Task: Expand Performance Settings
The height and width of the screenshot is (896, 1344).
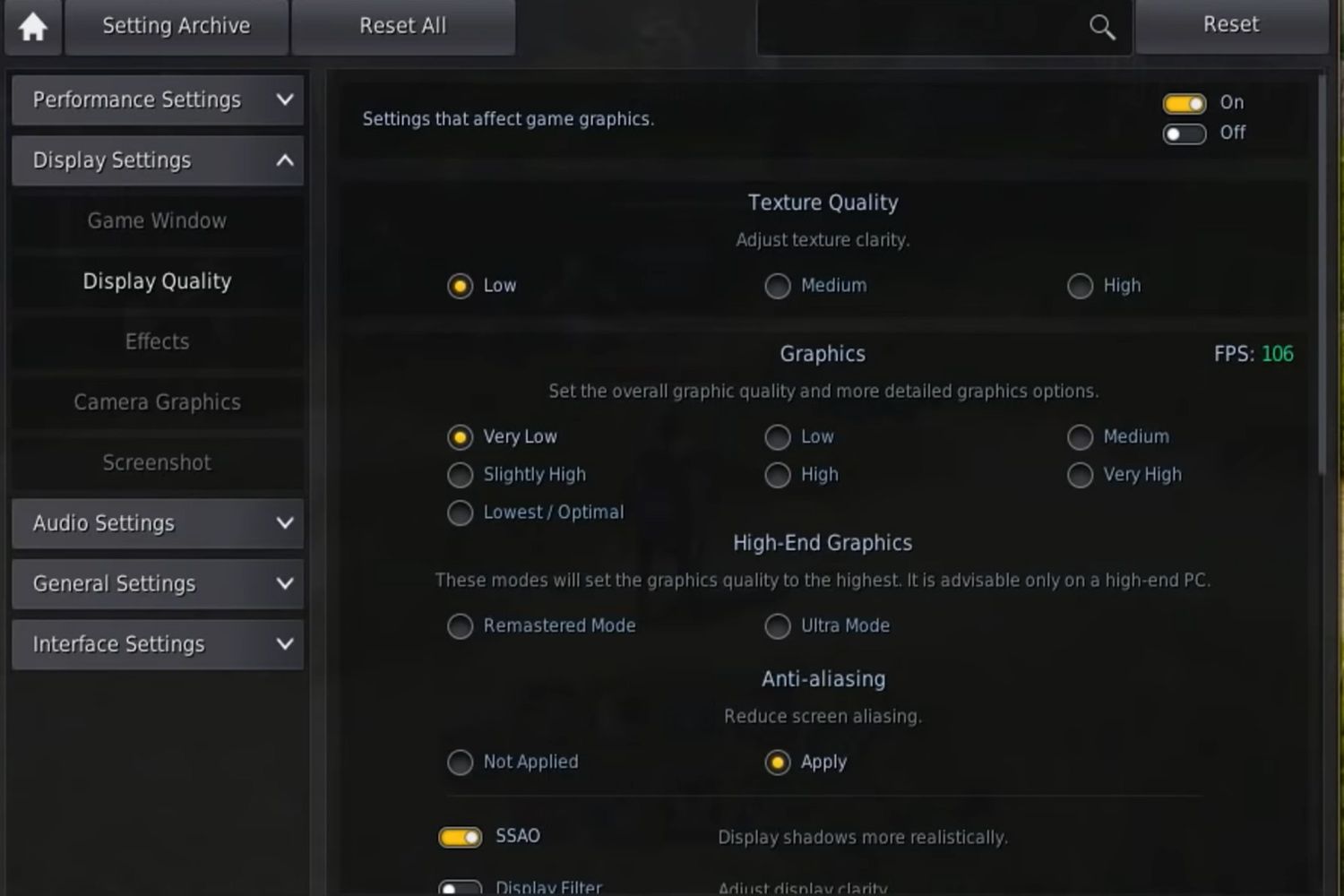Action: [x=157, y=100]
